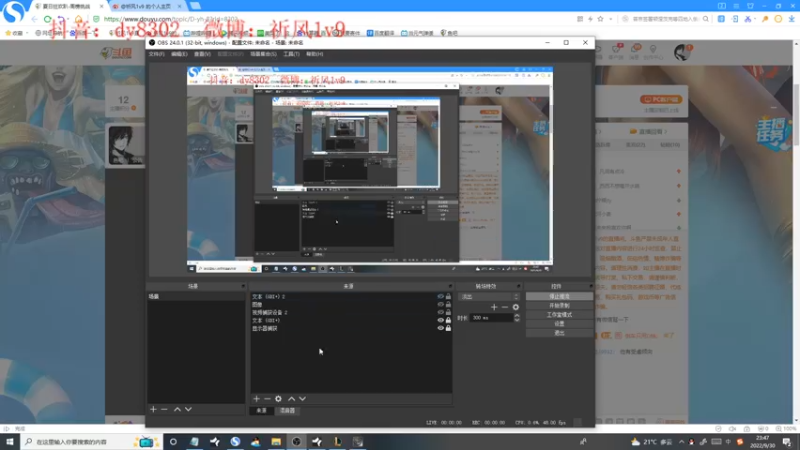
Task: Switch to the 混音器 tab below the sources
Action: click(x=287, y=410)
